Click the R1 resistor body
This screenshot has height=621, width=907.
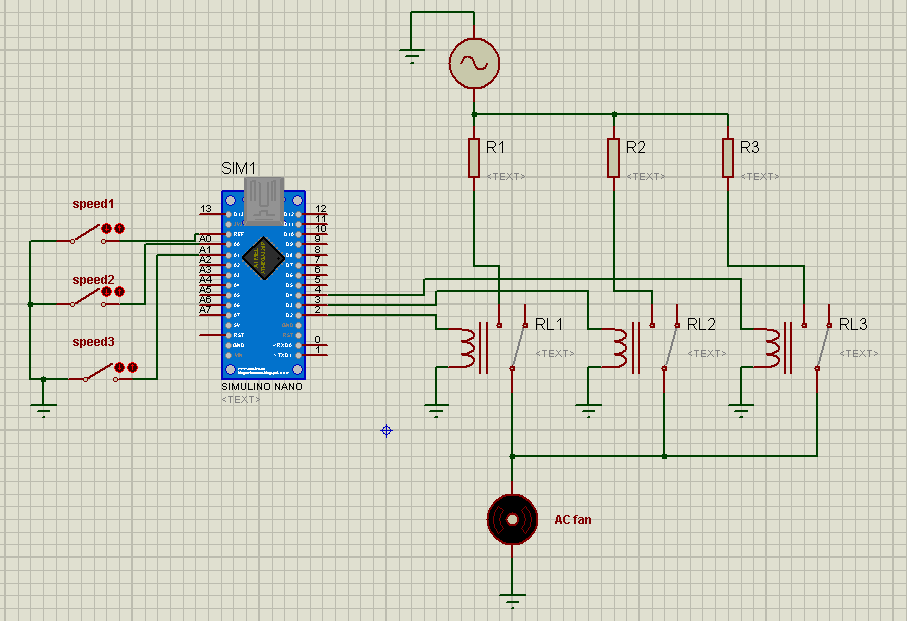tap(474, 158)
